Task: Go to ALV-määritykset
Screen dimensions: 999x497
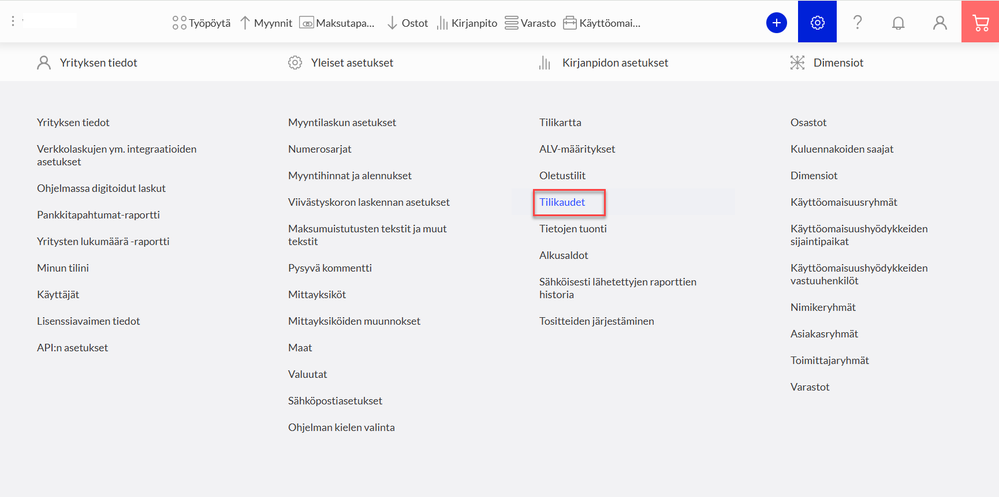Action: pyautogui.click(x=577, y=149)
